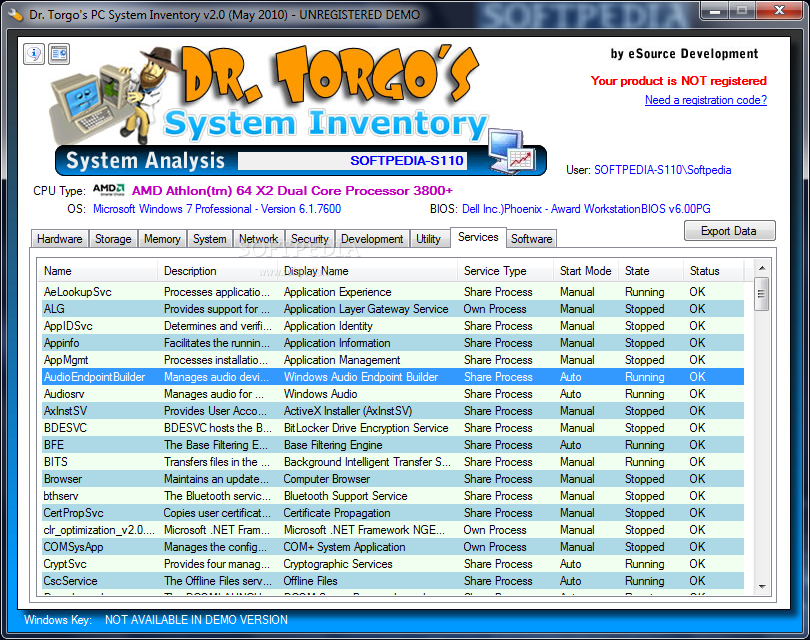Select the Services tab

478,237
